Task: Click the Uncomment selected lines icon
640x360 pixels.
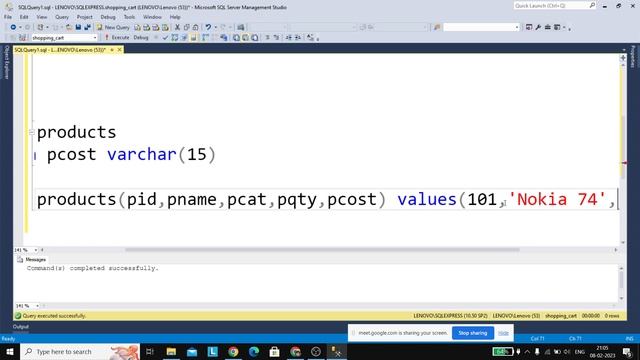Action: pos(276,38)
